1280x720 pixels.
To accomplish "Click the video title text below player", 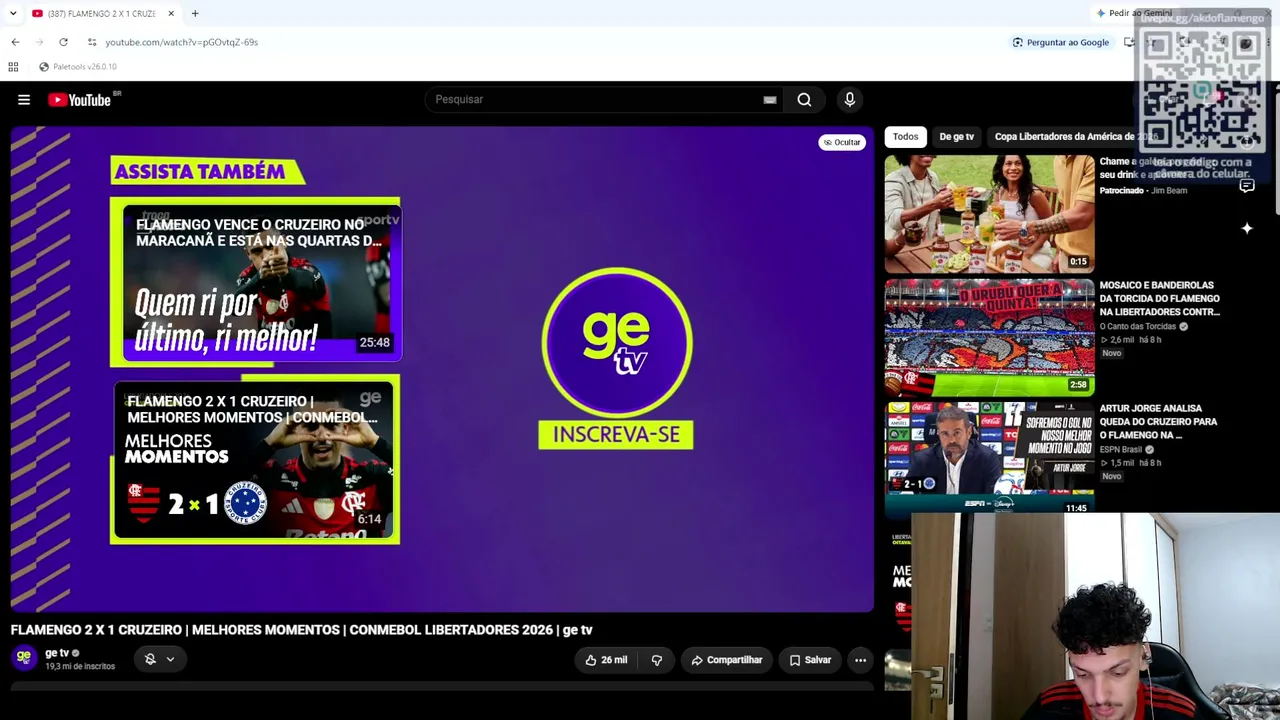I will [301, 630].
